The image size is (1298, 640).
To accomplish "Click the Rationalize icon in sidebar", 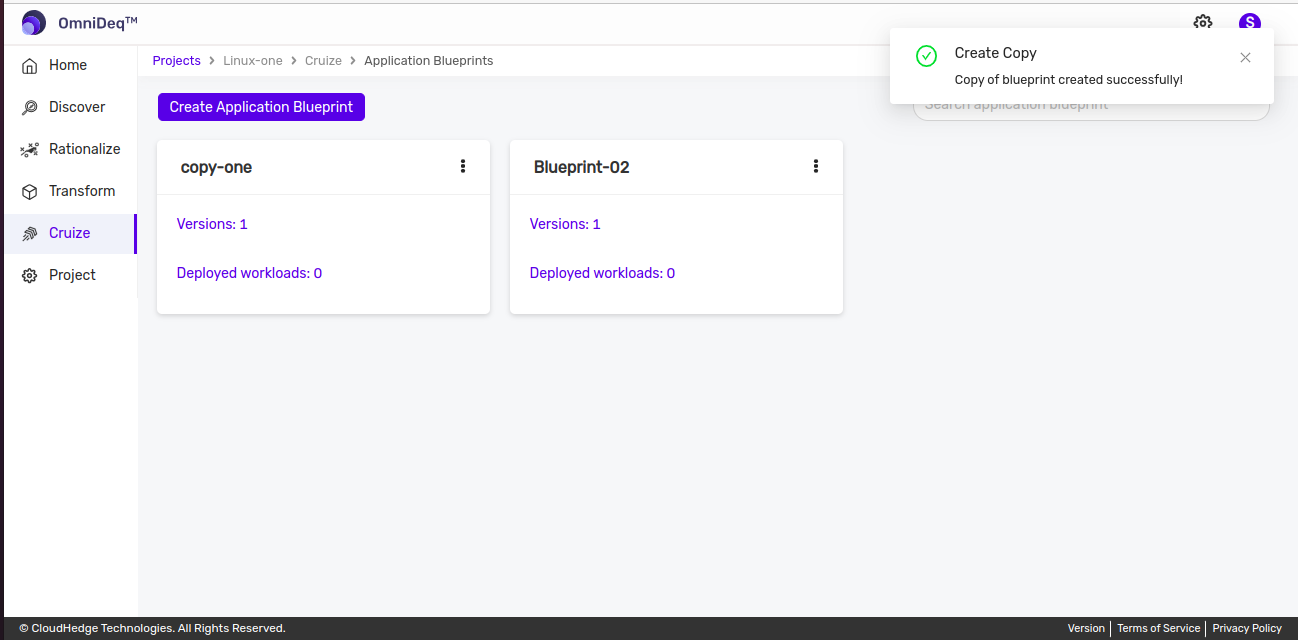I will (30, 149).
